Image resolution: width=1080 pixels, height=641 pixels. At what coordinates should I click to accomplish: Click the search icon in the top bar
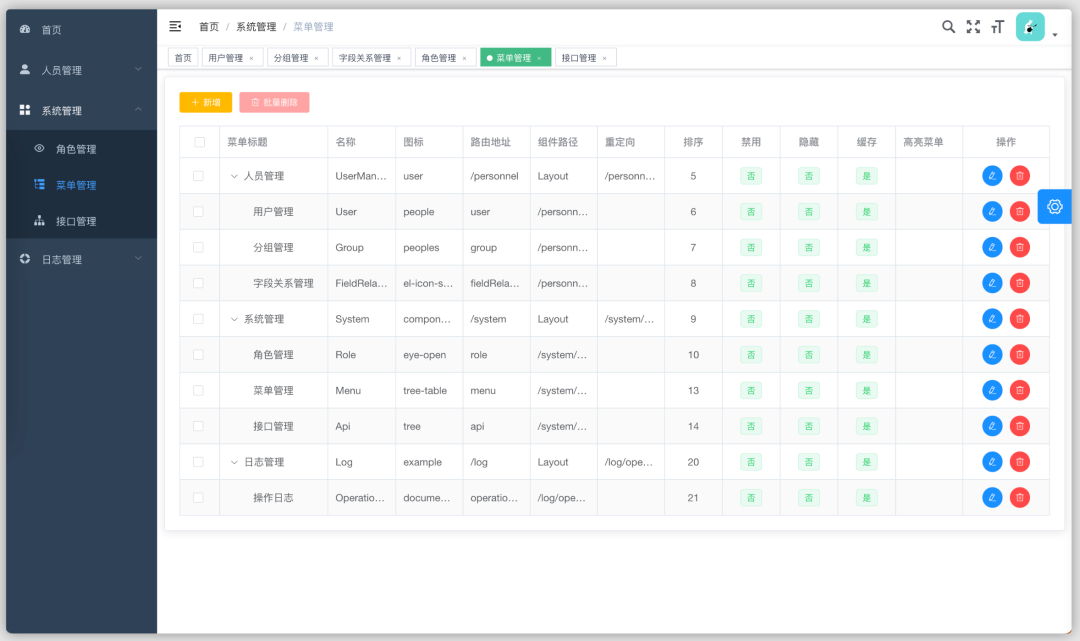click(x=948, y=27)
